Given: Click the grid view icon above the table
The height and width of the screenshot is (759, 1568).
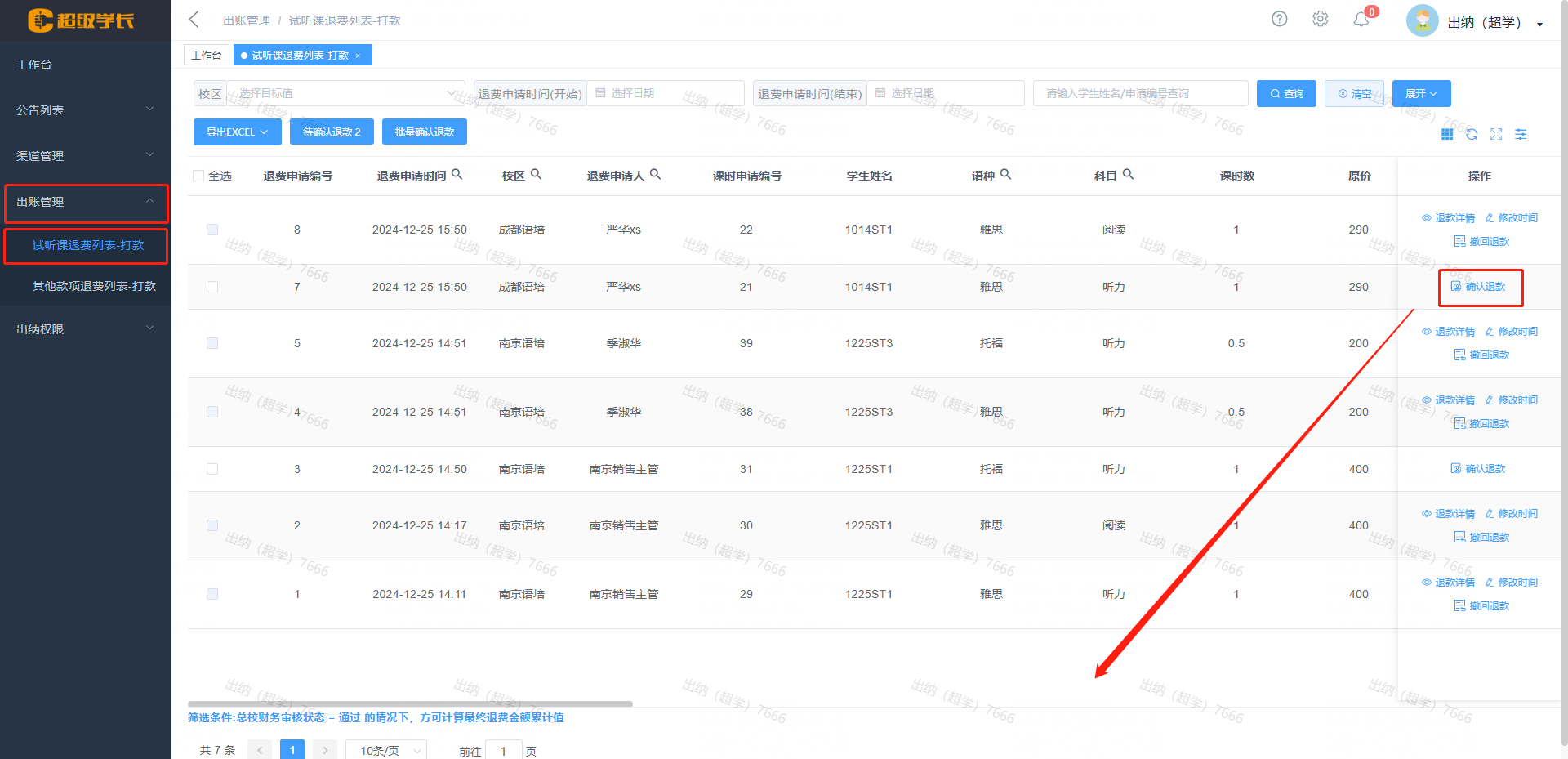Looking at the screenshot, I should (1447, 134).
